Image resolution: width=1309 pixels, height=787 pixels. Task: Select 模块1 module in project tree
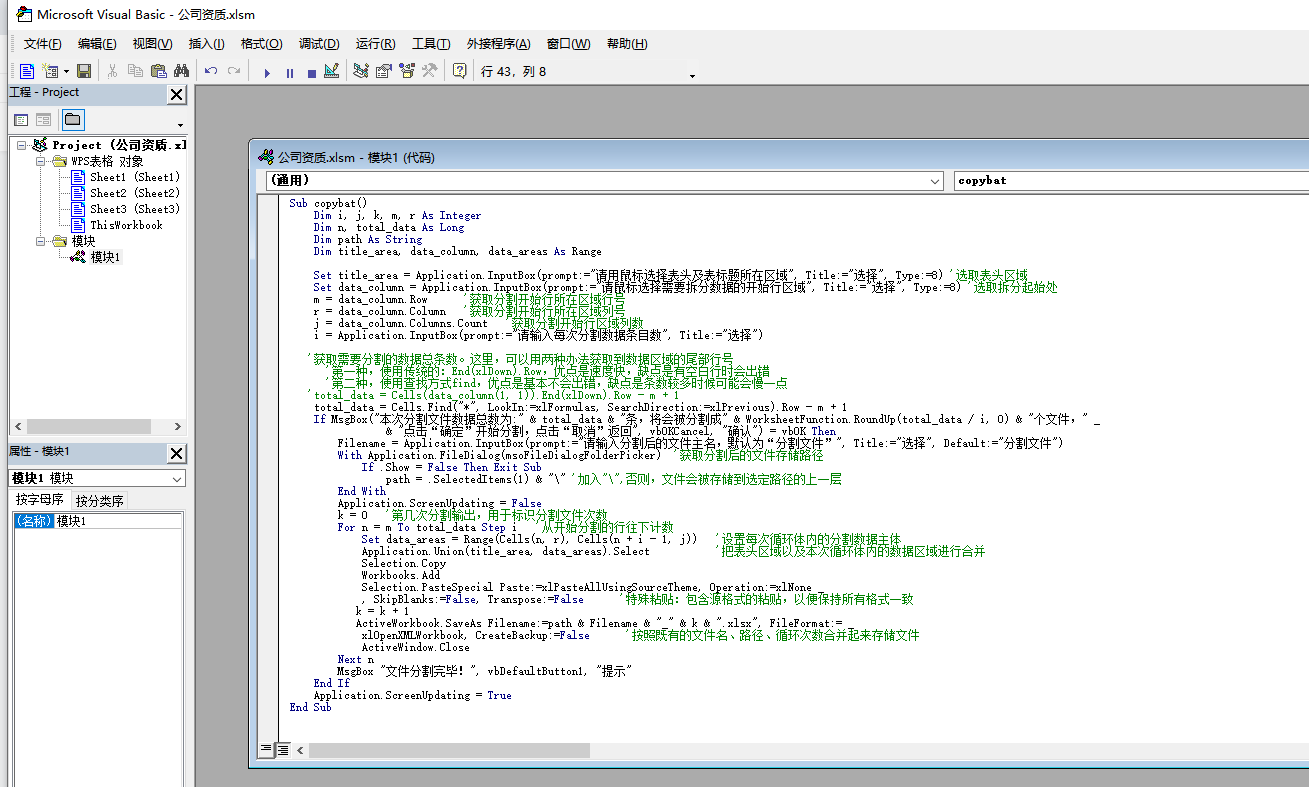click(105, 257)
